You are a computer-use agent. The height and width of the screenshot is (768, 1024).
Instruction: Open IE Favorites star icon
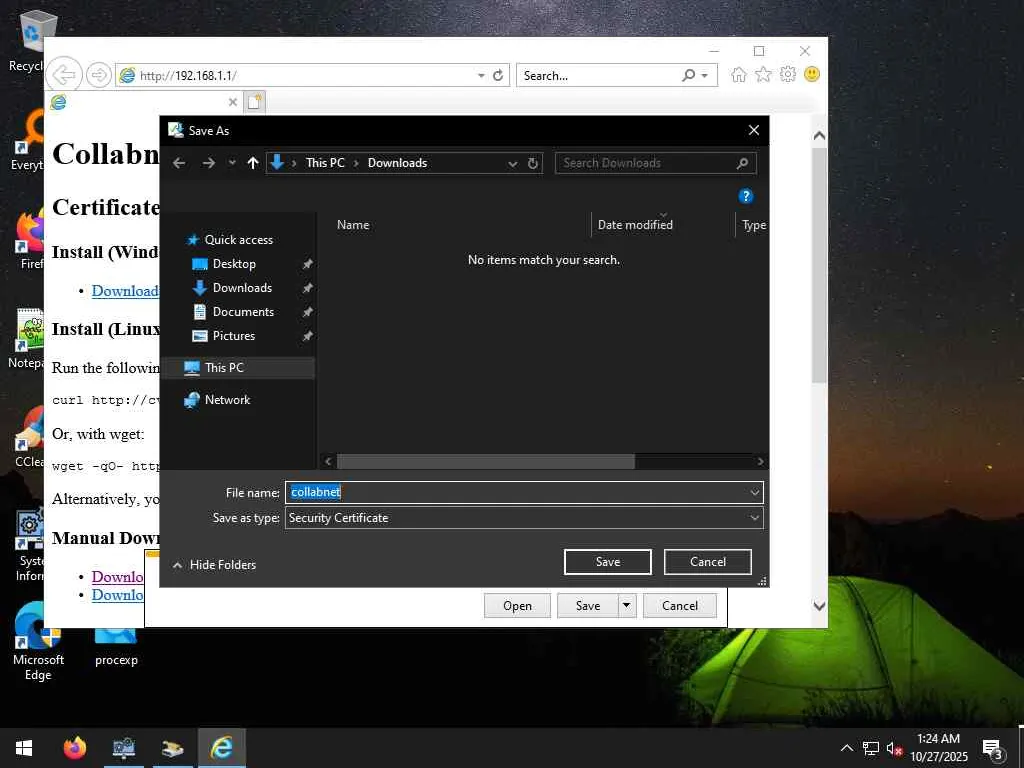[x=763, y=74]
